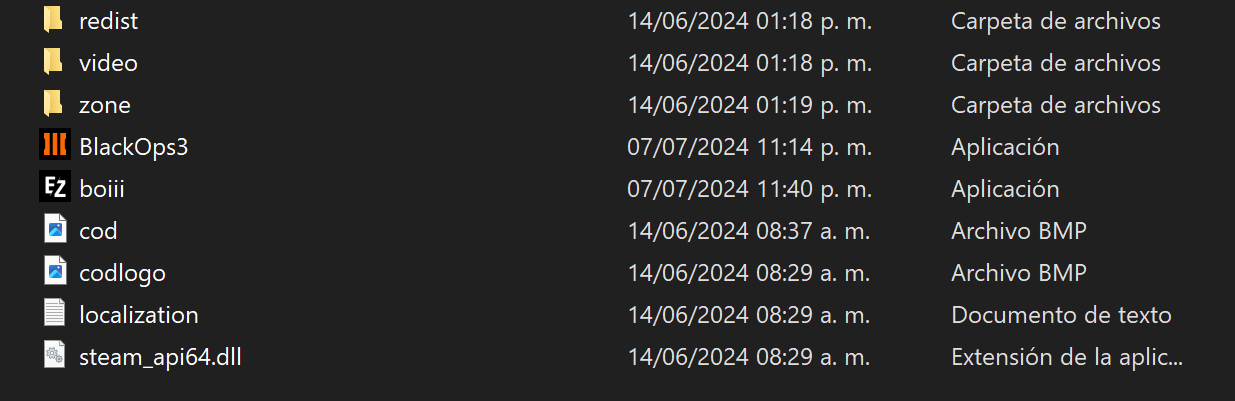Viewport: 1235px width, 401px height.
Task: Click the video folder icon
Action: (54, 63)
